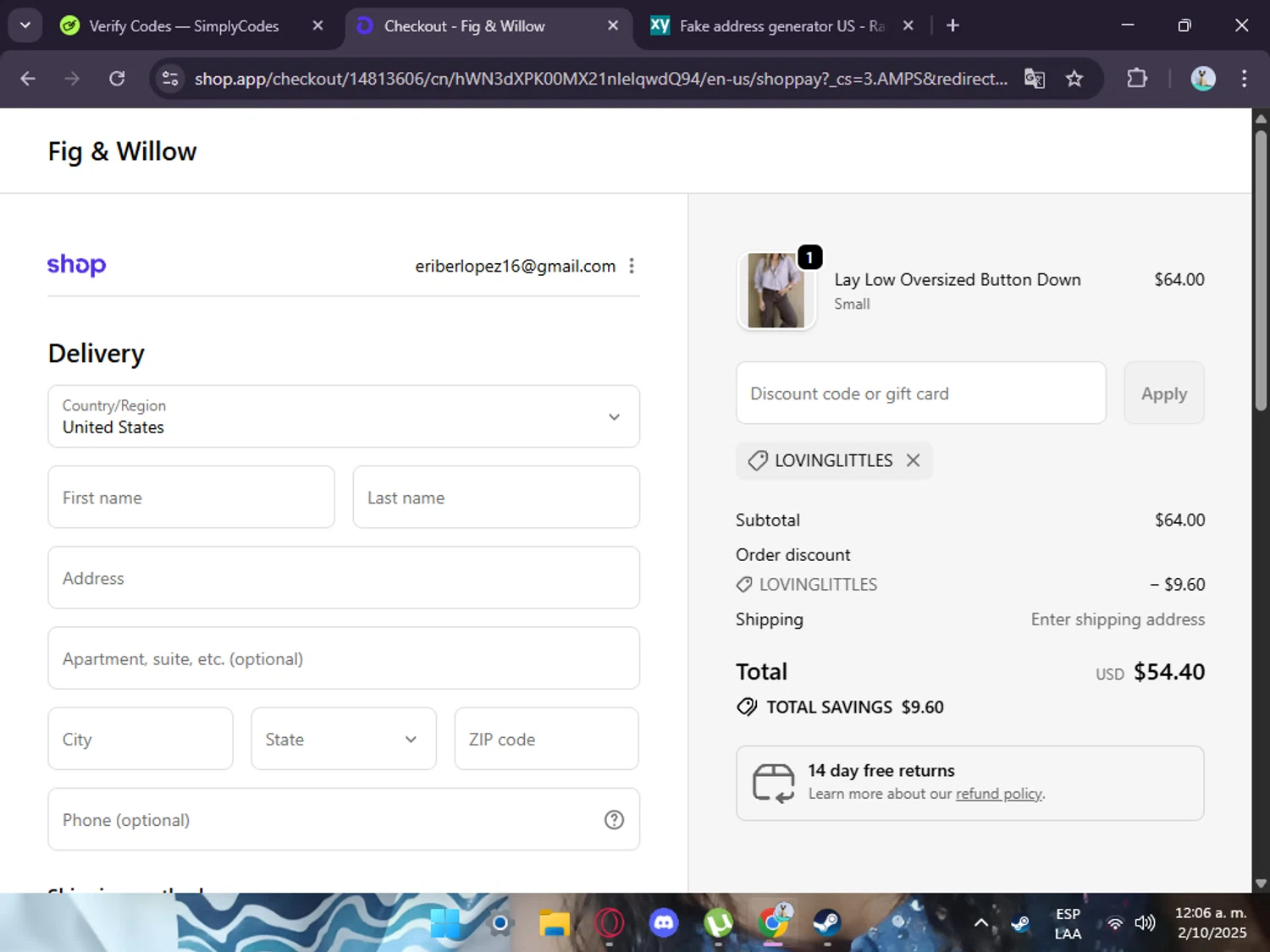This screenshot has height=952, width=1270.
Task: Click the TOTAL SAVINGS tag icon
Action: [747, 707]
